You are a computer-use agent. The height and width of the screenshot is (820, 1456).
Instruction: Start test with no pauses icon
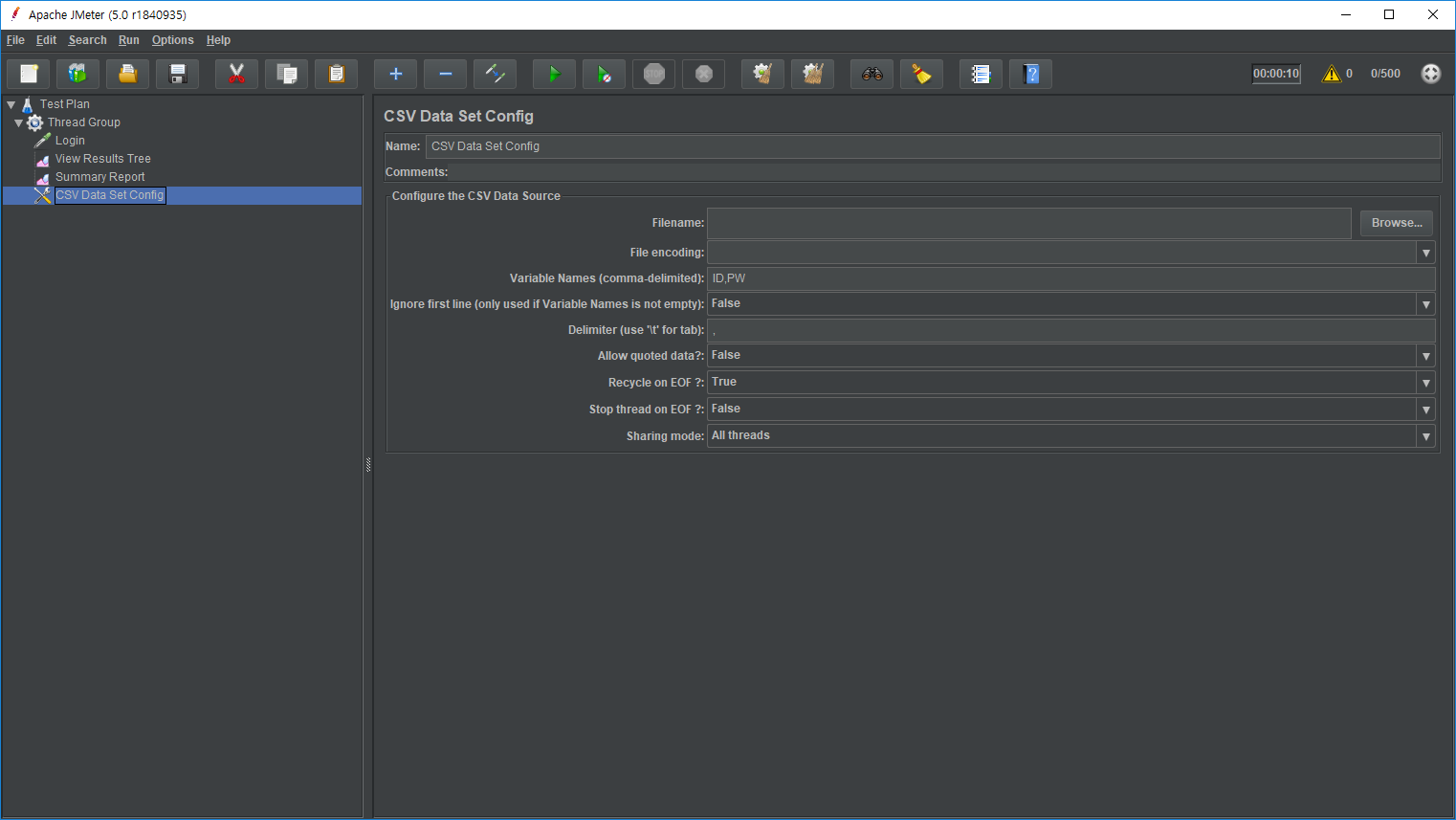coord(604,74)
